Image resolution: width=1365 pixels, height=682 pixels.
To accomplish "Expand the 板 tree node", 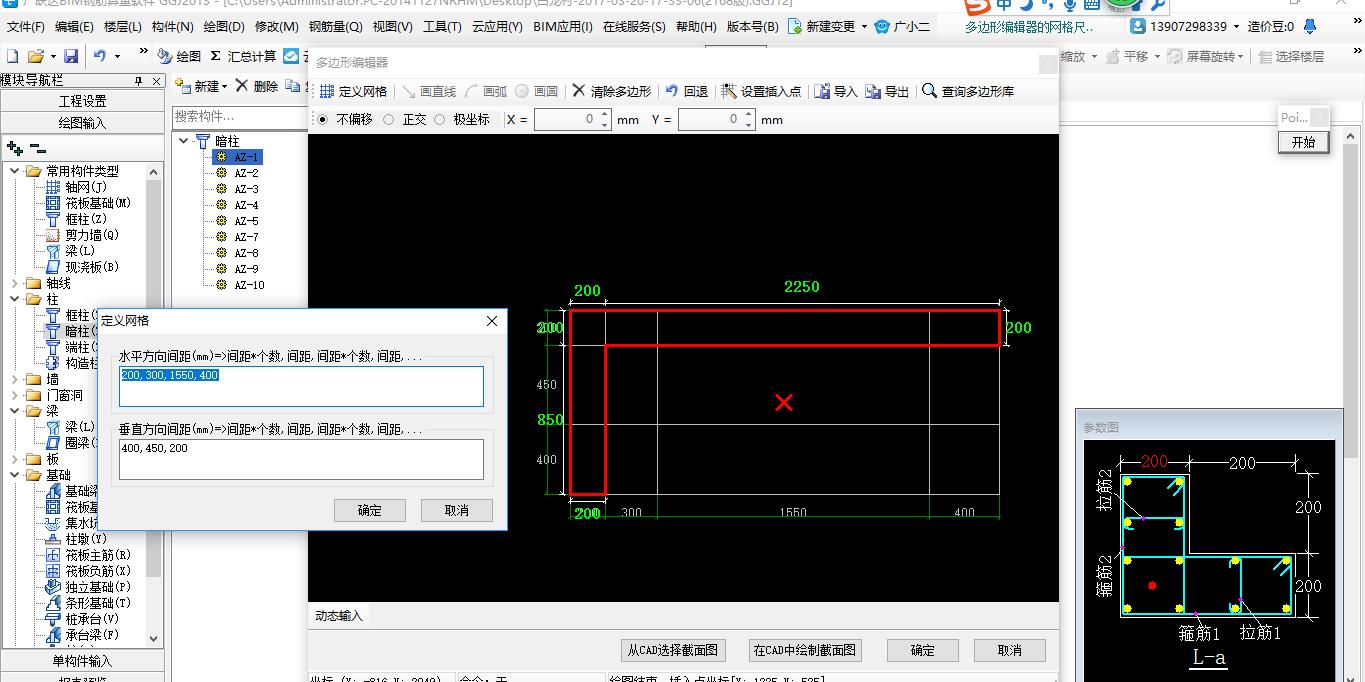I will click(15, 459).
